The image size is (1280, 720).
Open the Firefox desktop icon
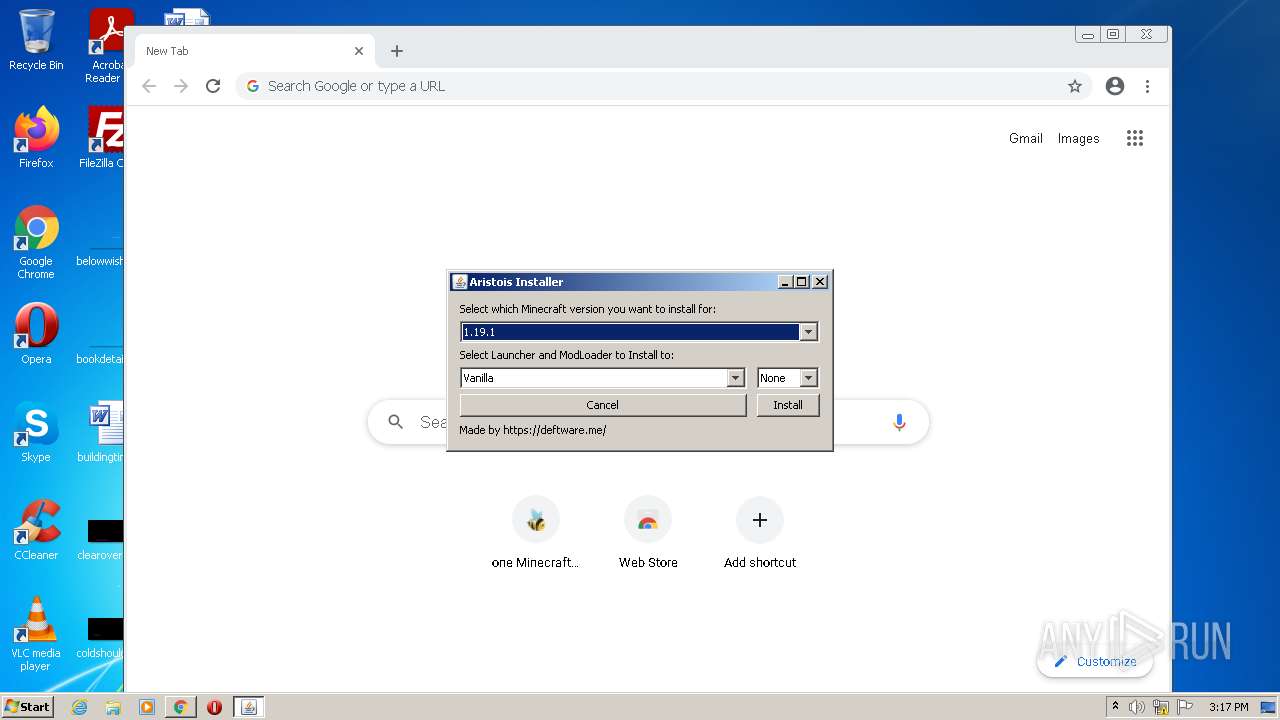[x=36, y=138]
